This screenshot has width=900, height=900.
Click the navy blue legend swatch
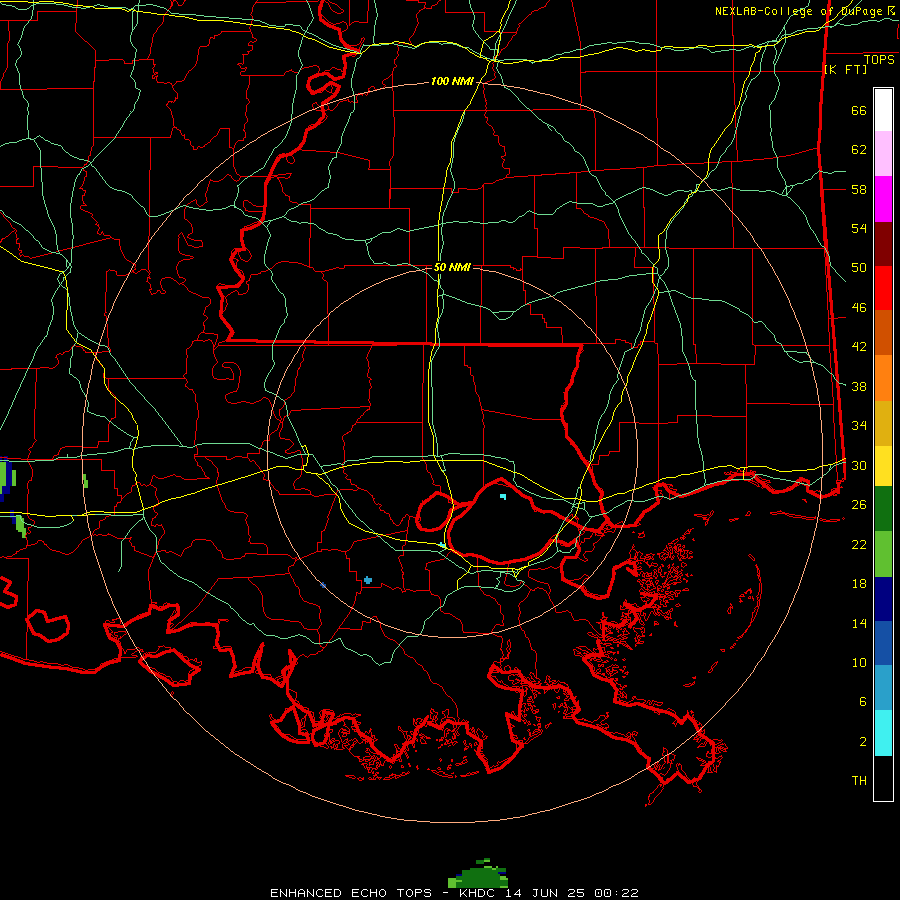[x=883, y=599]
